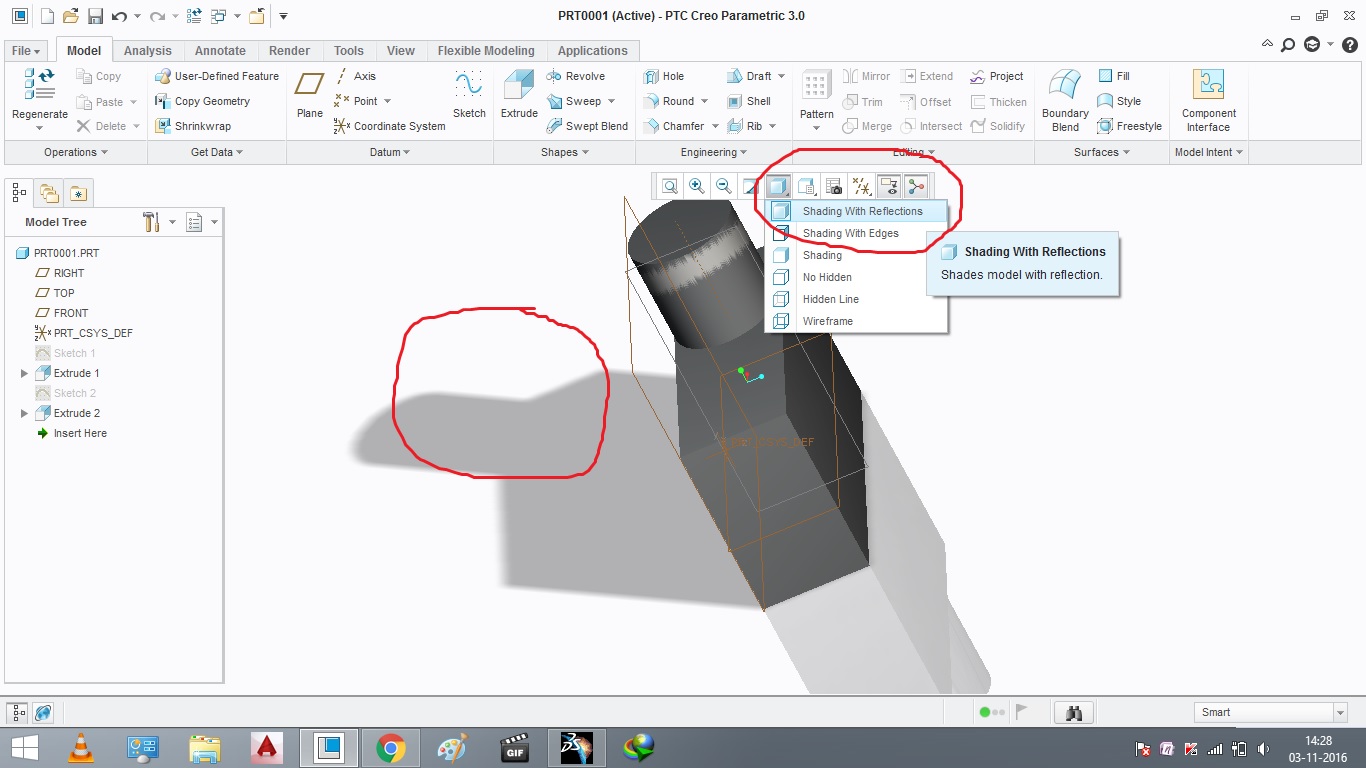
Task: Open the Engineering group dropdown
Action: tap(714, 152)
